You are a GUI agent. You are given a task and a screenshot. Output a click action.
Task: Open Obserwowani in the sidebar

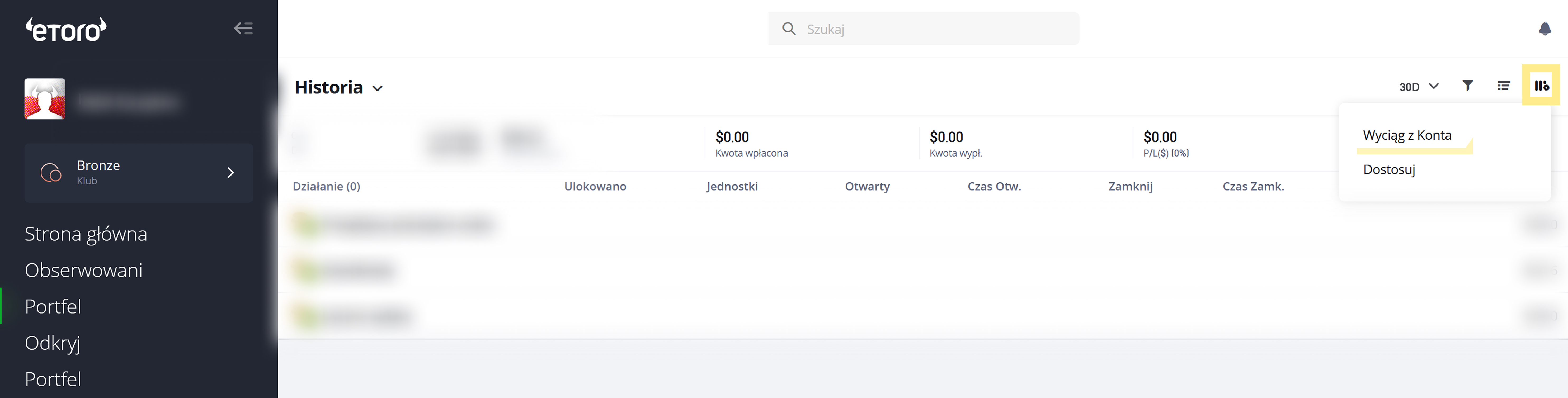coord(83,270)
